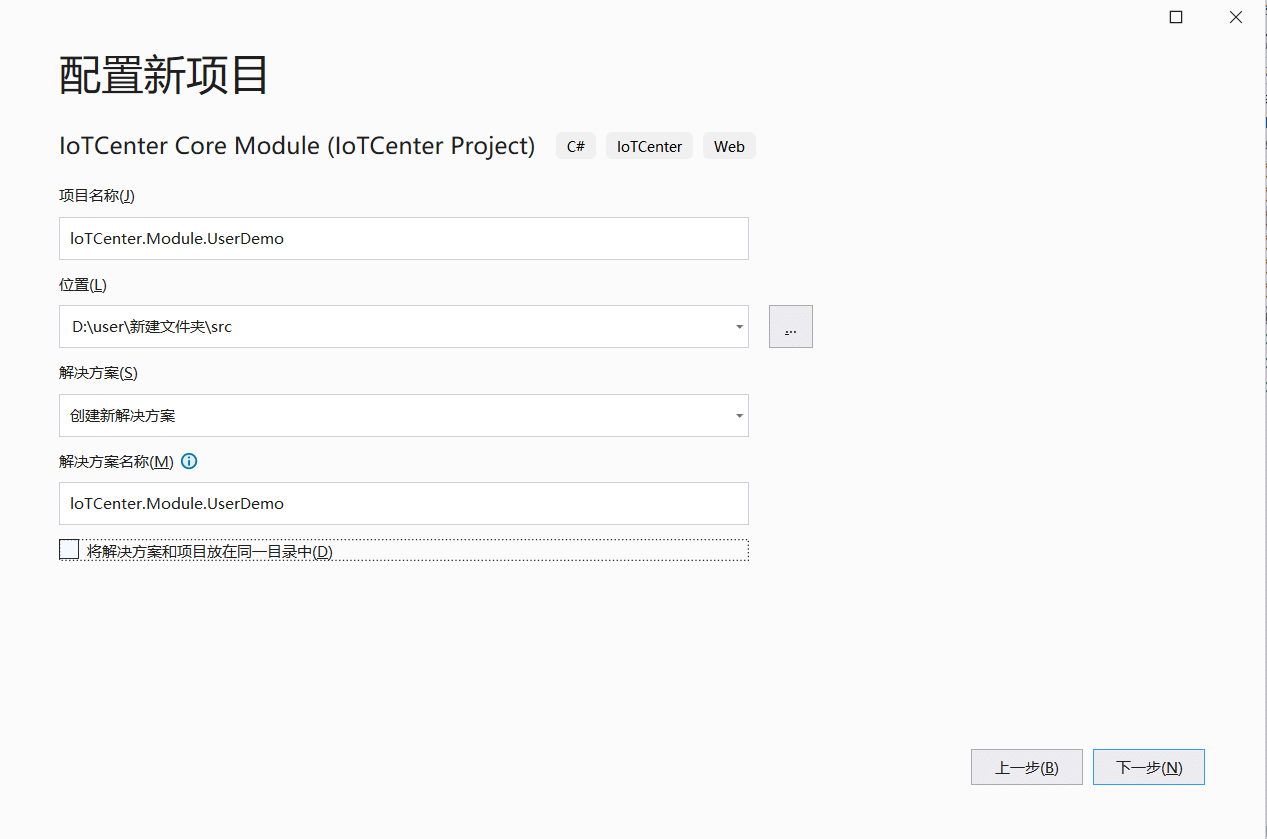Focus the 项目名称 text field
1267x839 pixels.
403,239
